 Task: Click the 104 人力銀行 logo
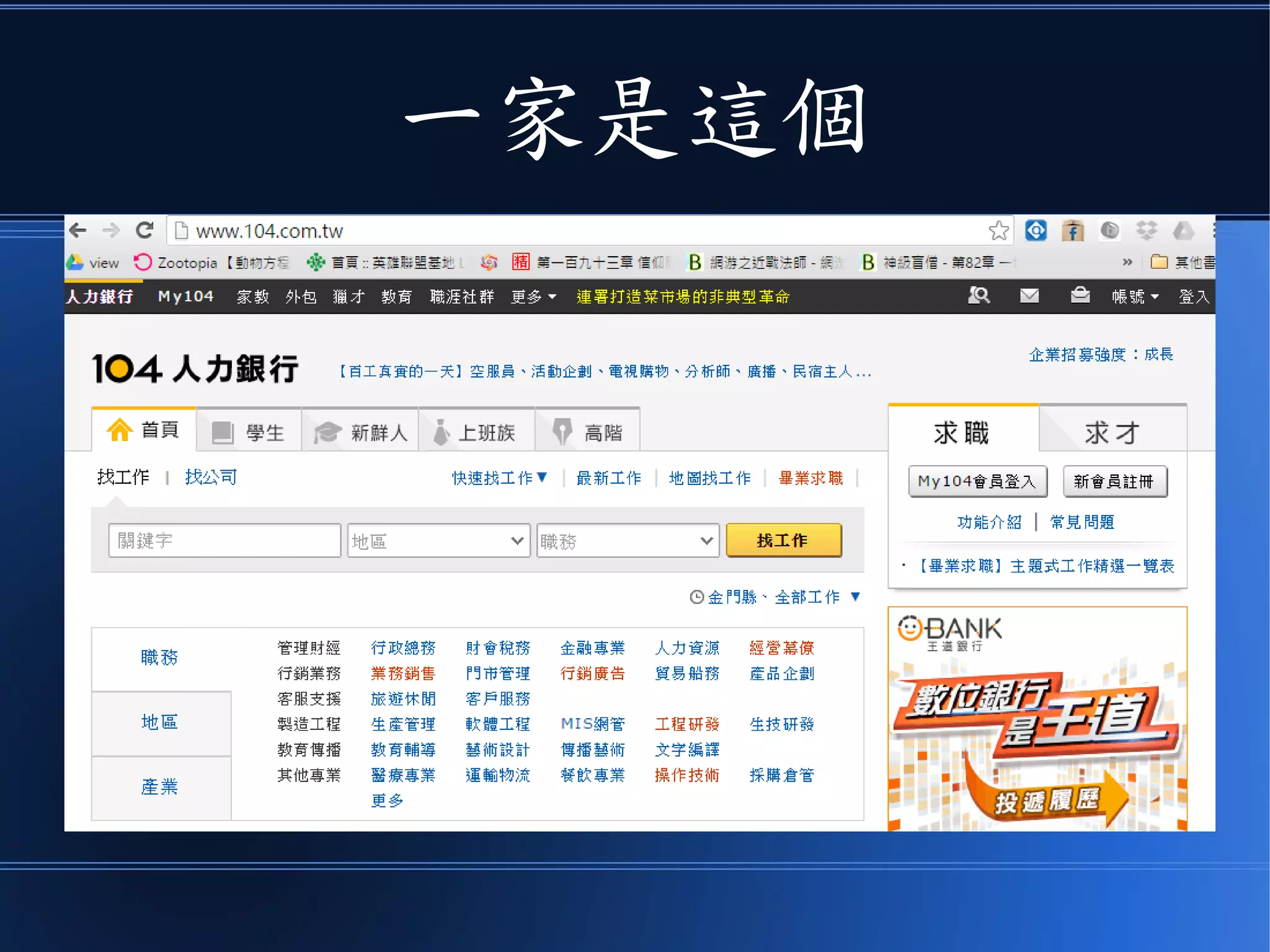(195, 368)
